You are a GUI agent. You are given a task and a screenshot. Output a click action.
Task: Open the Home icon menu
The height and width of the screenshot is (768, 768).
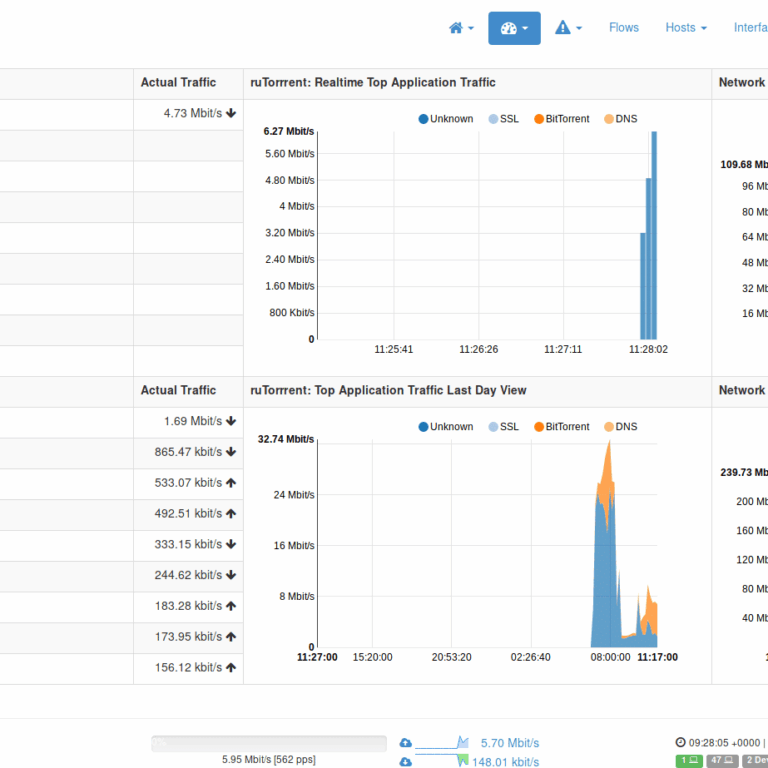(x=461, y=28)
